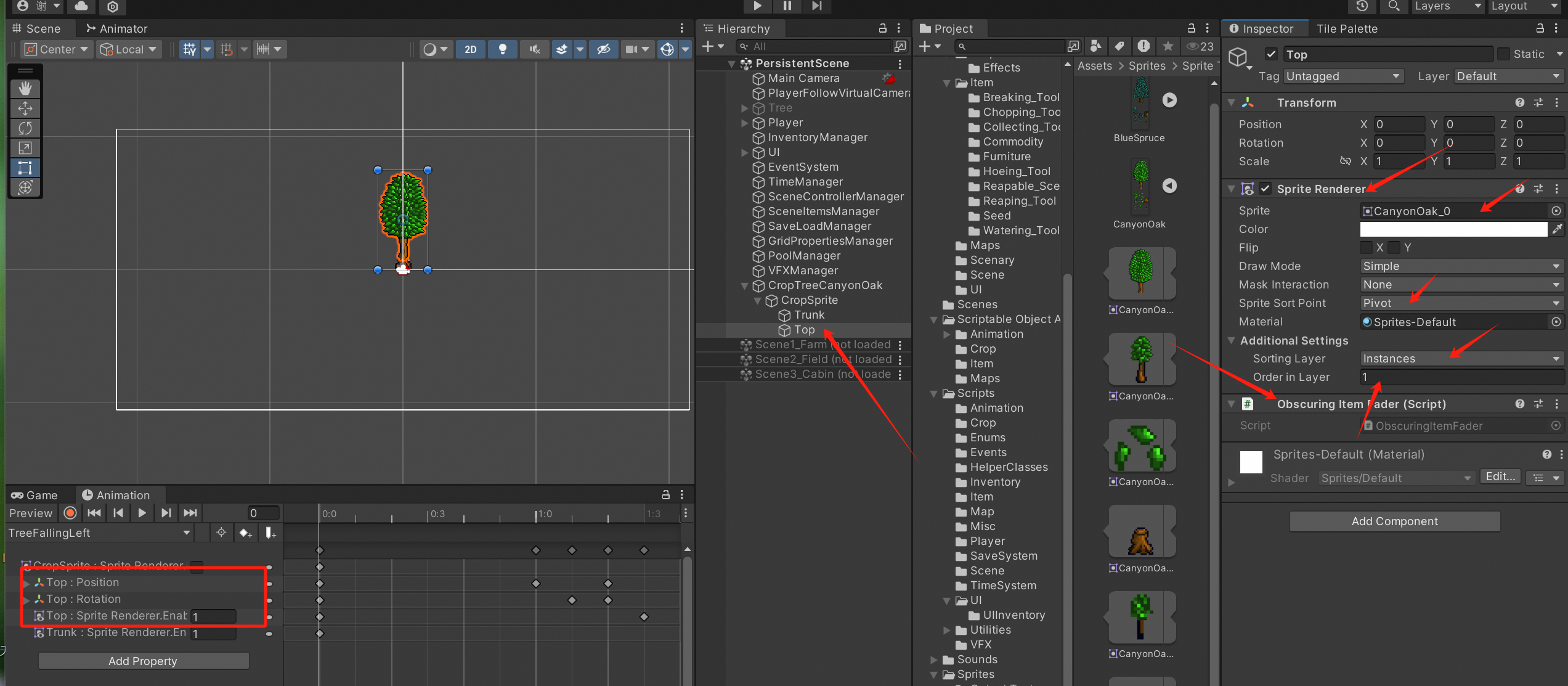Screen dimensions: 1568x686
Task: Enable animation recording mode
Action: pos(70,513)
